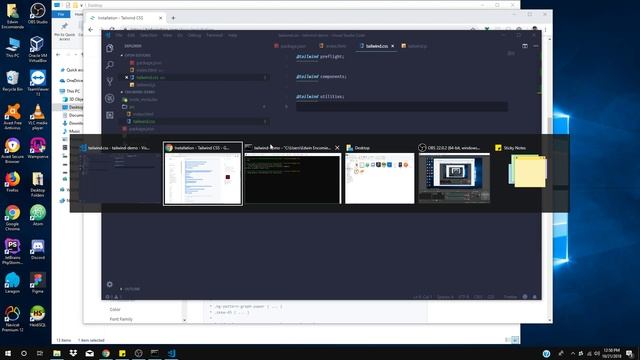Switch to the Sticky Notes window thumbnail

pyautogui.click(x=527, y=171)
